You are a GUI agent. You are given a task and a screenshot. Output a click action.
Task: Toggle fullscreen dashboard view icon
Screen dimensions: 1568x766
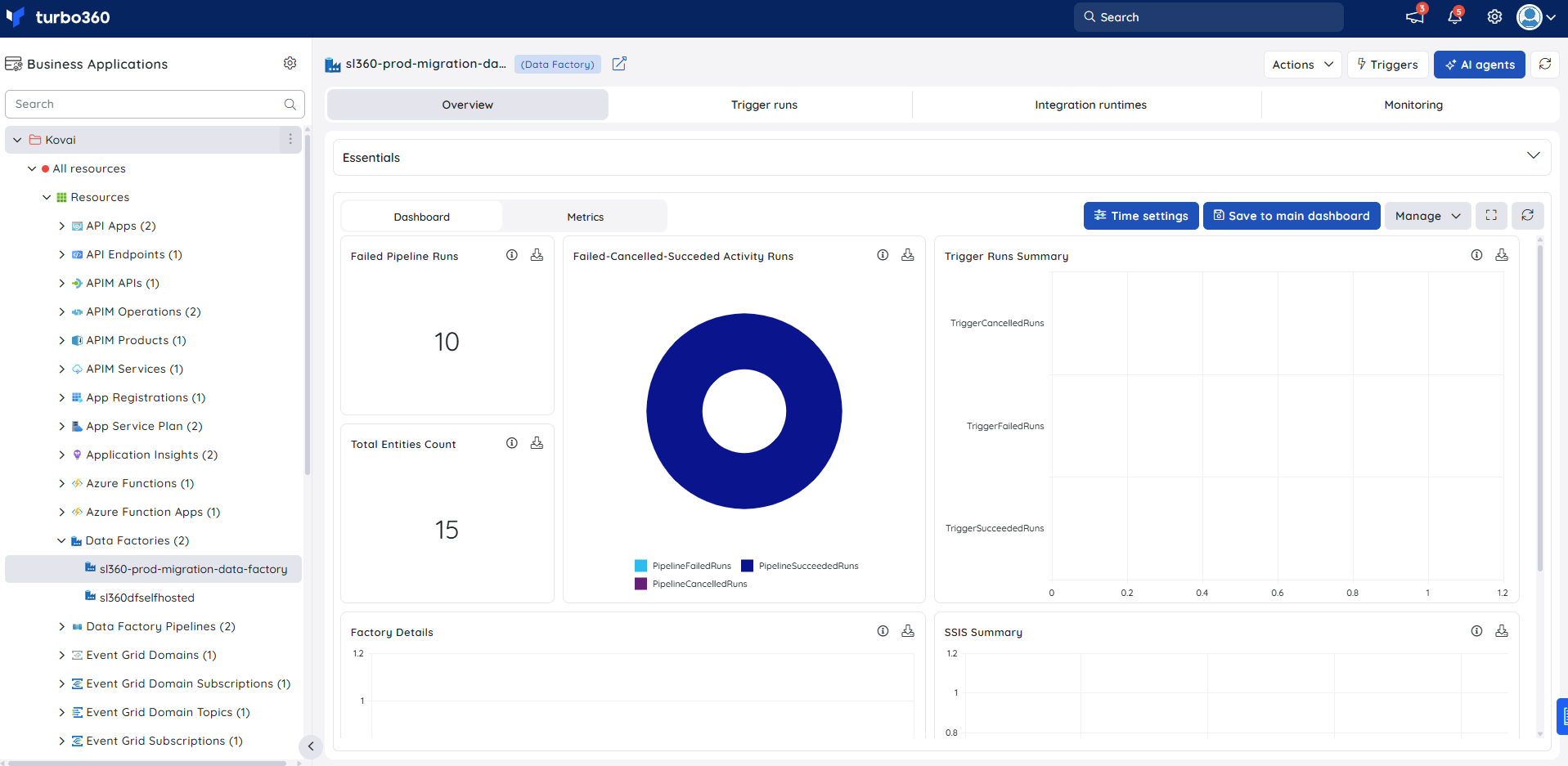coord(1491,215)
